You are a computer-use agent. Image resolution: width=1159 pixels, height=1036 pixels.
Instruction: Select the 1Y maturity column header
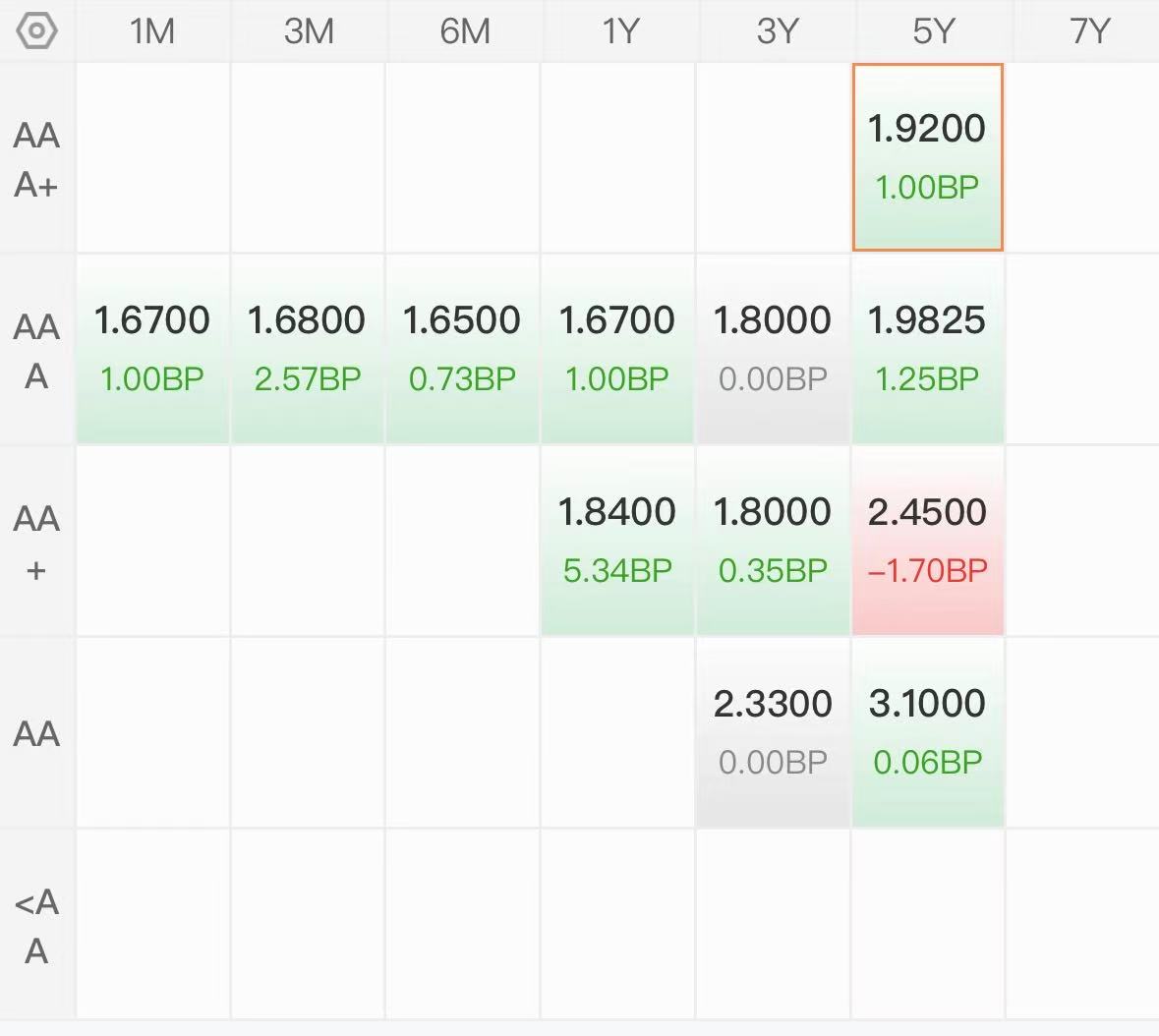[619, 31]
